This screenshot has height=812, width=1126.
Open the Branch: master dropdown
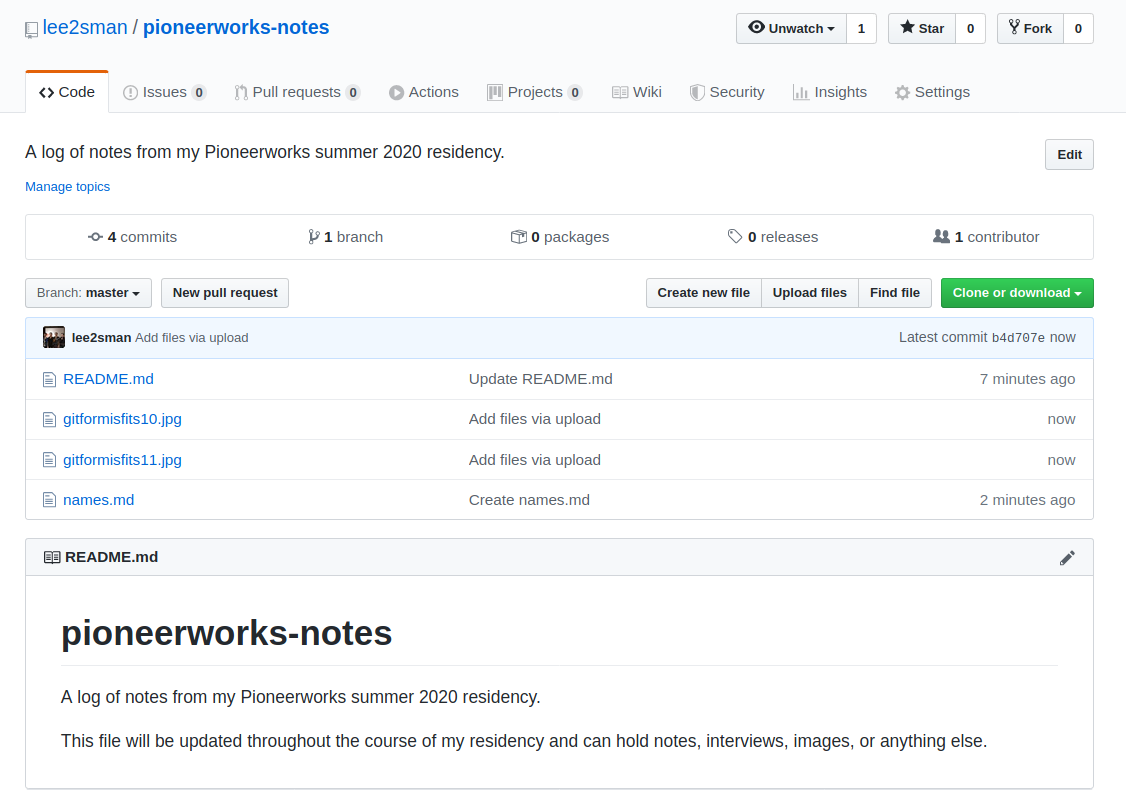coord(88,293)
